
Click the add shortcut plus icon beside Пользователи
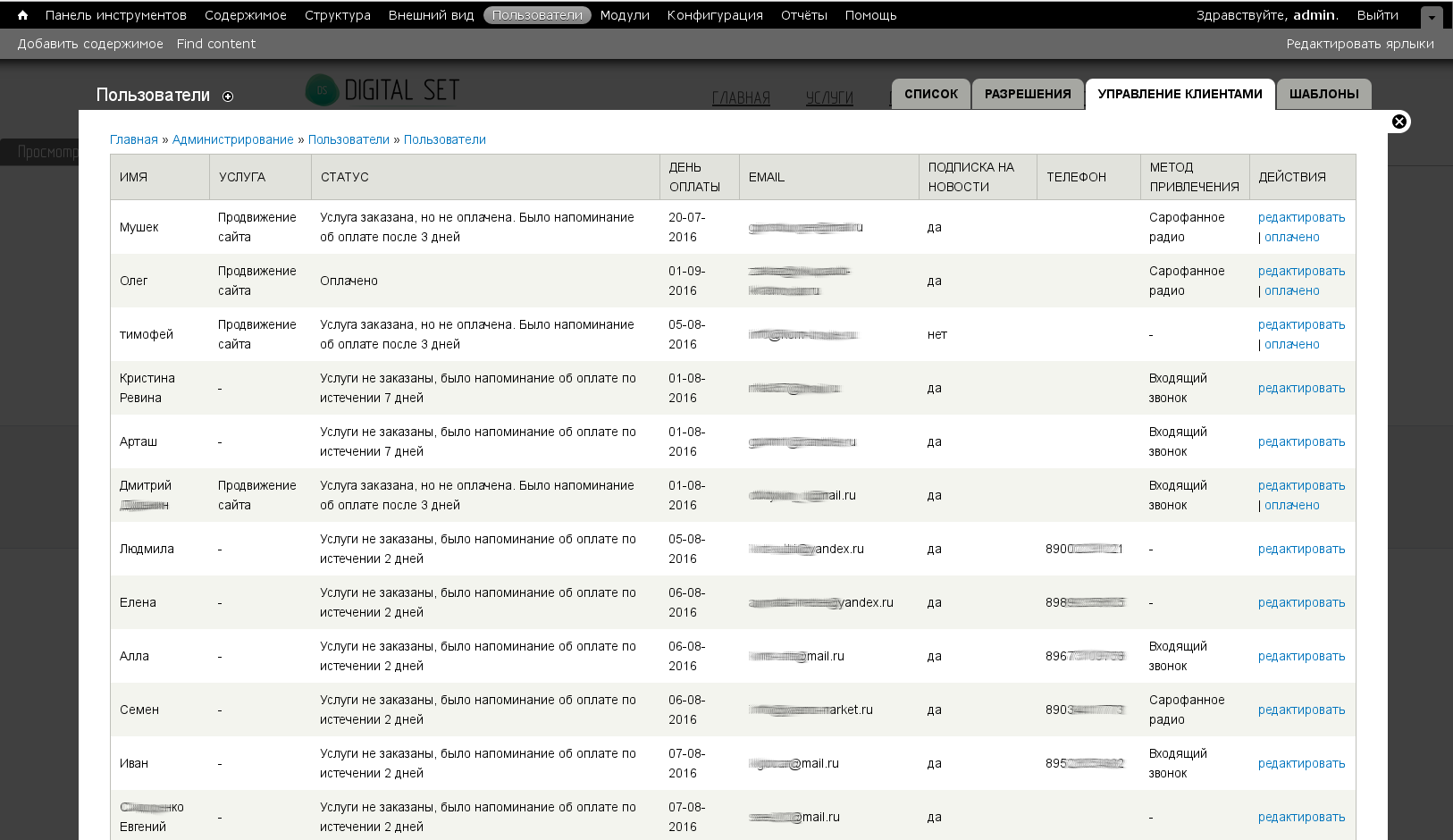point(228,97)
